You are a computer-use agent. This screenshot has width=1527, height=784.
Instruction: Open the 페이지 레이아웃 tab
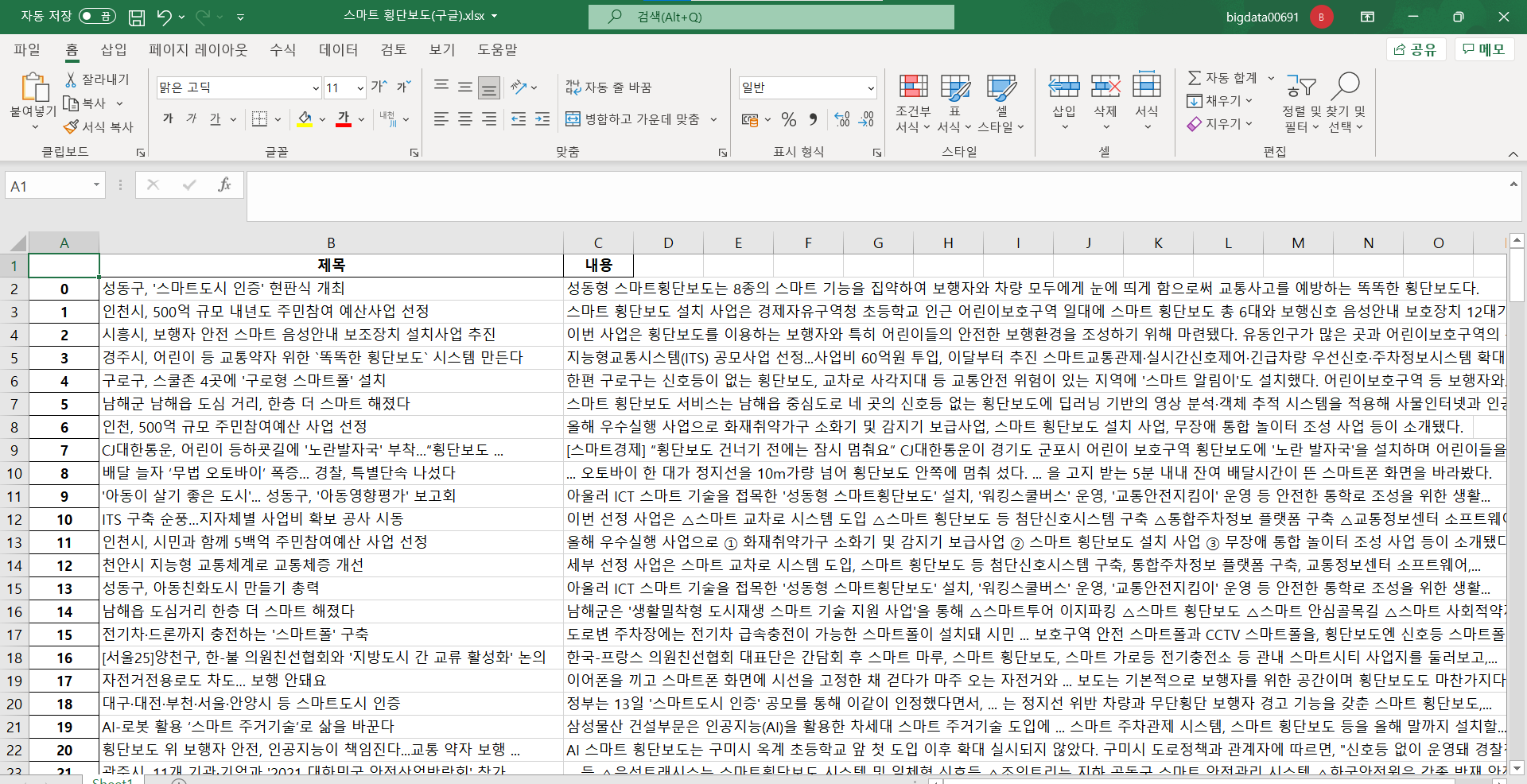(x=198, y=49)
